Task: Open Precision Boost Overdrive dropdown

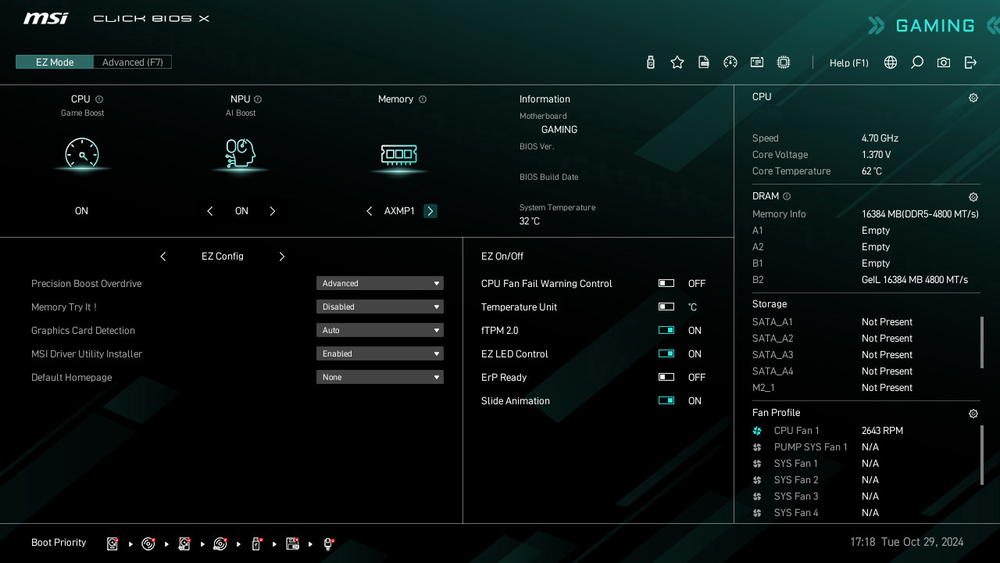Action: click(x=380, y=284)
